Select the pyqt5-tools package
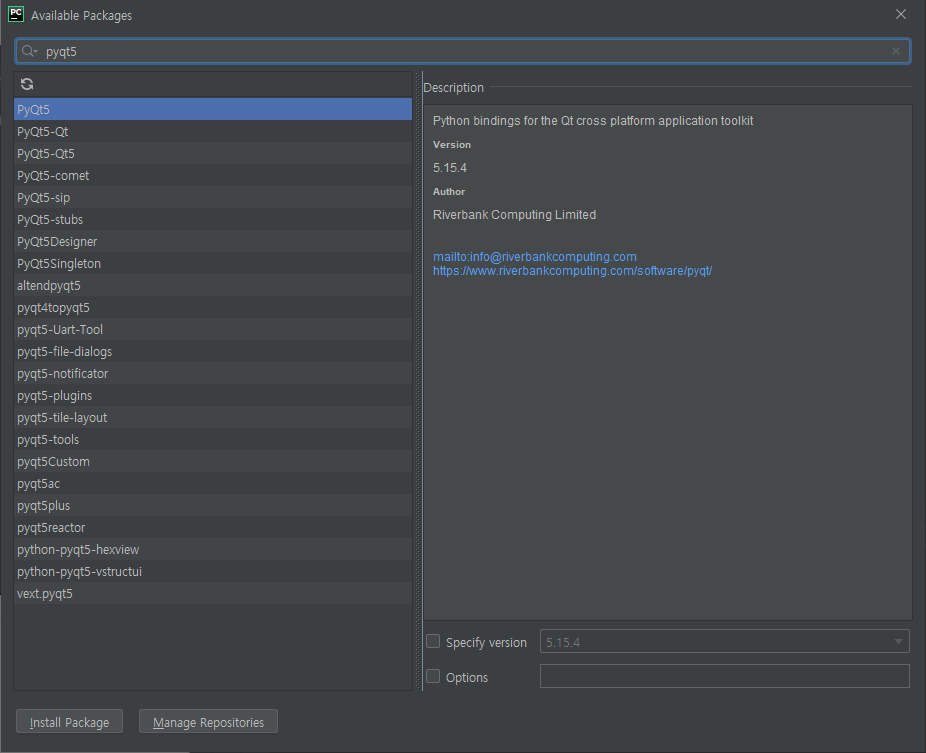The height and width of the screenshot is (753, 926). 213,439
